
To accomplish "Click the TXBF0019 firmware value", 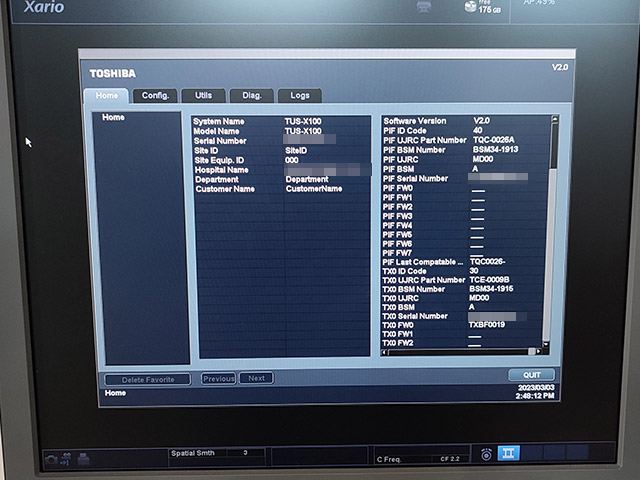I will click(487, 325).
